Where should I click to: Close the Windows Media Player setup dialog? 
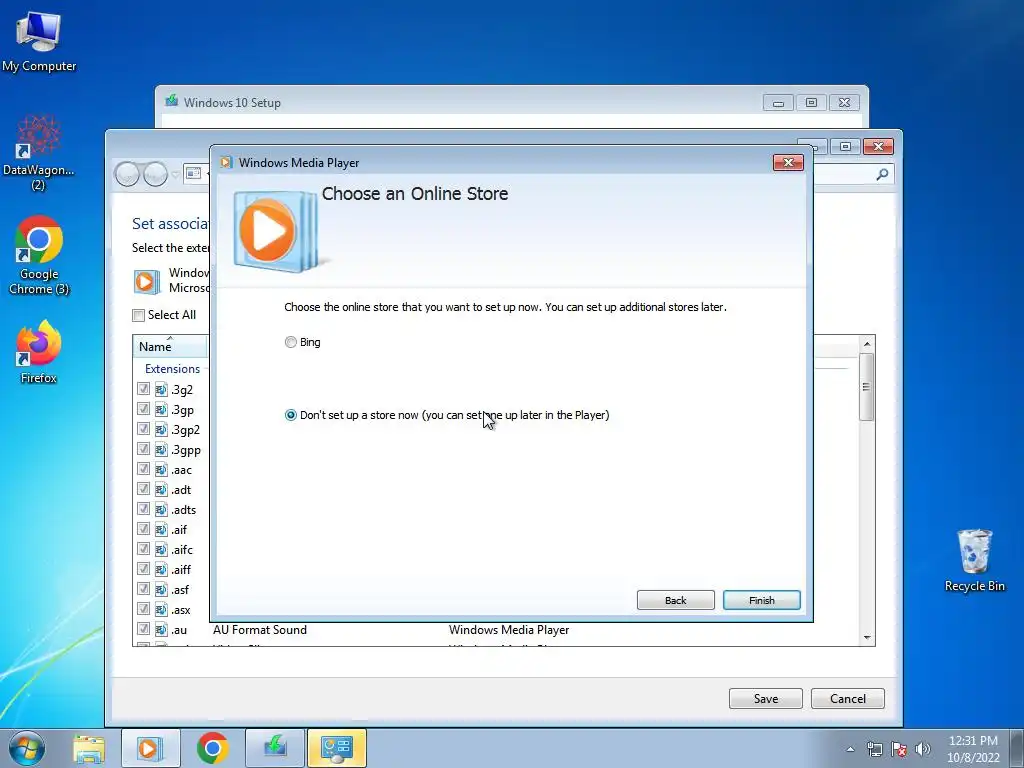[x=788, y=163]
